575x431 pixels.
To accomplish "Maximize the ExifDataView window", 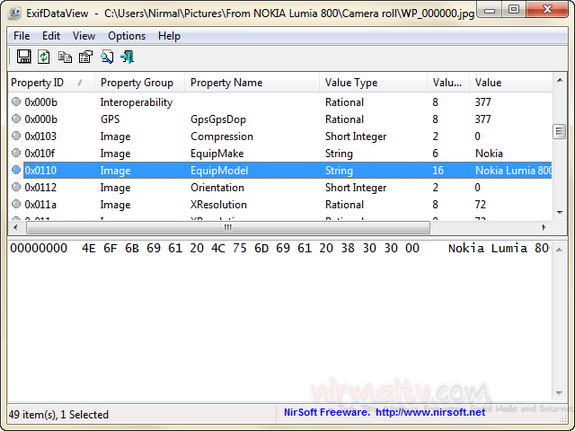I will pyautogui.click(x=514, y=9).
